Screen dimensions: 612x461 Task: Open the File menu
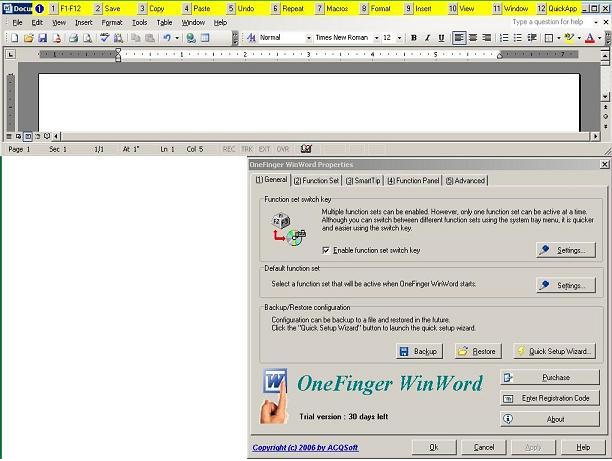(17, 23)
